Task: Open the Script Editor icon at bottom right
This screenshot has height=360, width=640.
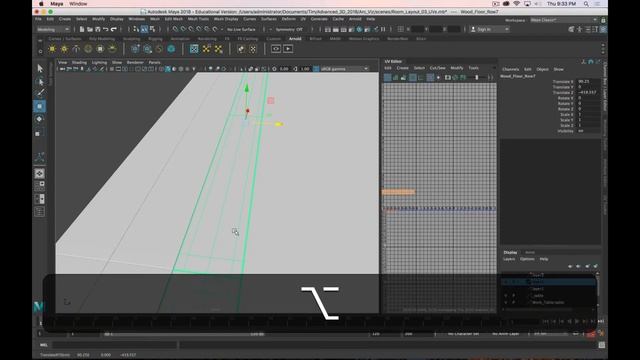Action: 602,345
